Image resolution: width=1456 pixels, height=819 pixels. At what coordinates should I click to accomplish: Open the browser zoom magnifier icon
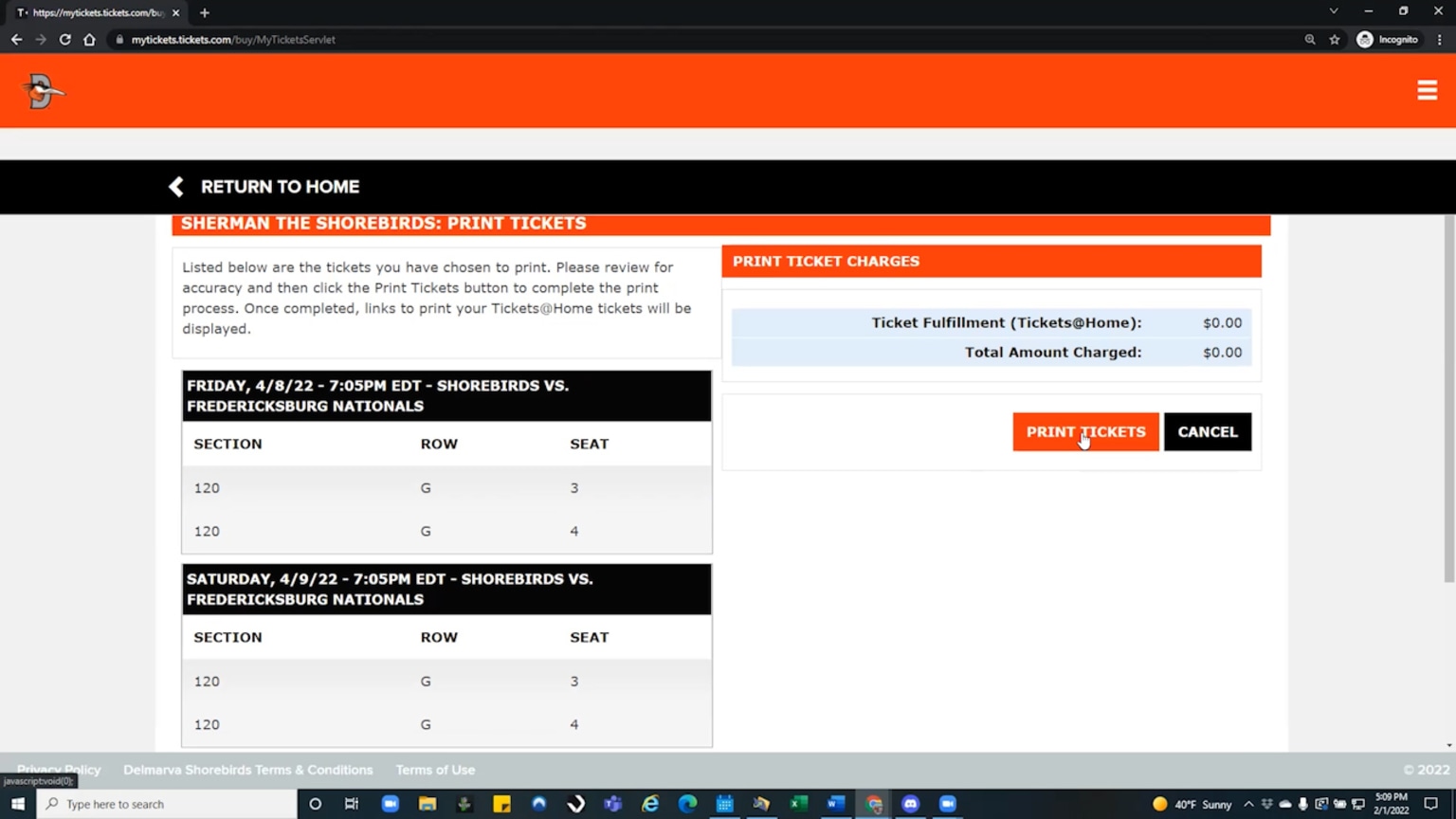1310,40
